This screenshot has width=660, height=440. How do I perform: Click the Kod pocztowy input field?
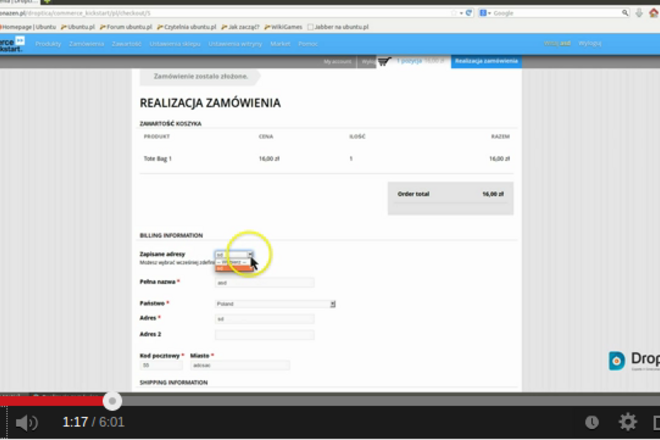(161, 365)
